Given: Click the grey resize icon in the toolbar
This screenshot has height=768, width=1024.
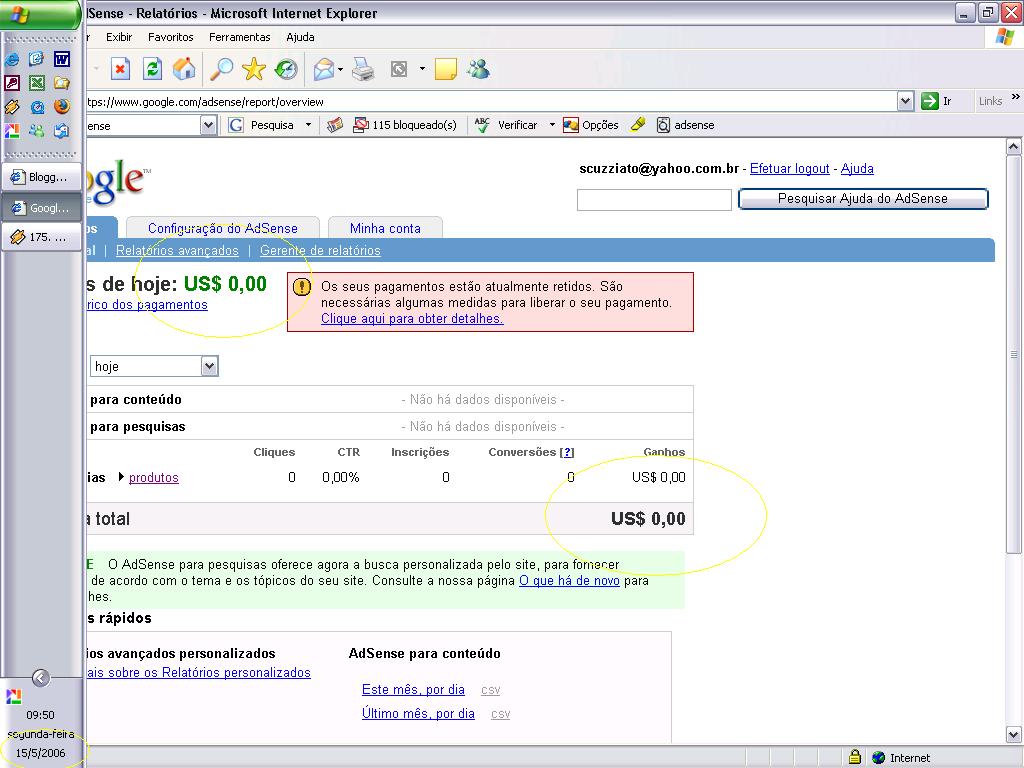Looking at the screenshot, I should tap(399, 69).
